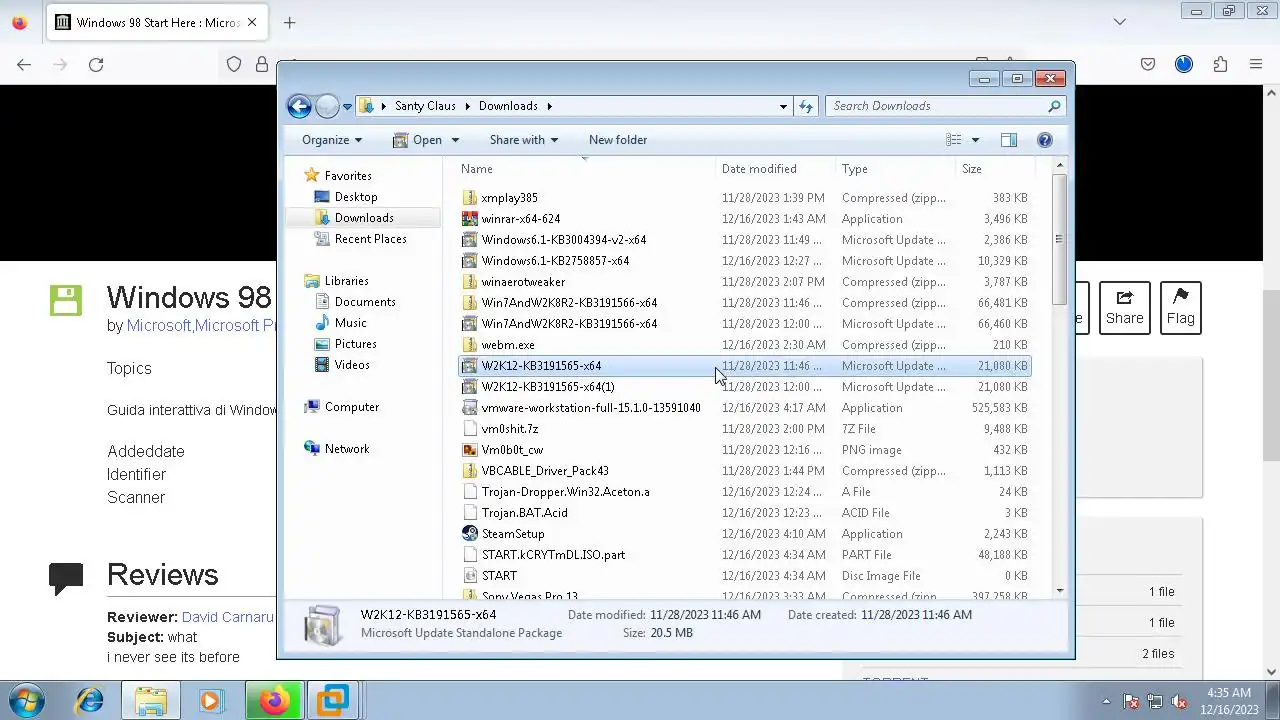This screenshot has width=1280, height=720.
Task: Open the Firefox hamburger menu
Action: pos(1256,64)
